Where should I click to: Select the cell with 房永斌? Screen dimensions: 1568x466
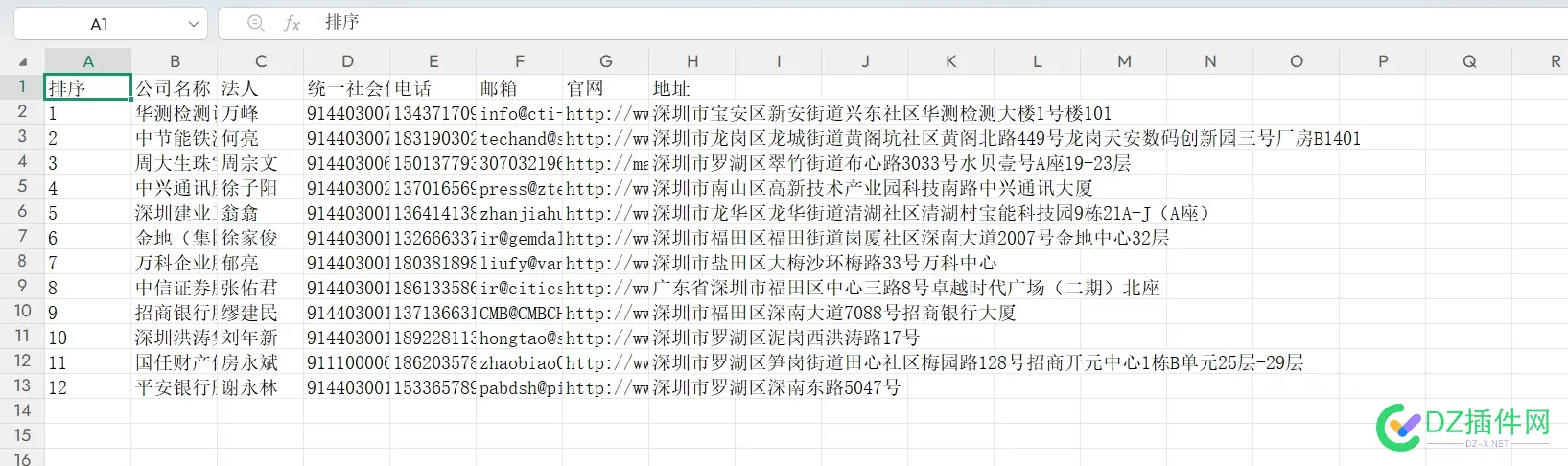pyautogui.click(x=261, y=361)
